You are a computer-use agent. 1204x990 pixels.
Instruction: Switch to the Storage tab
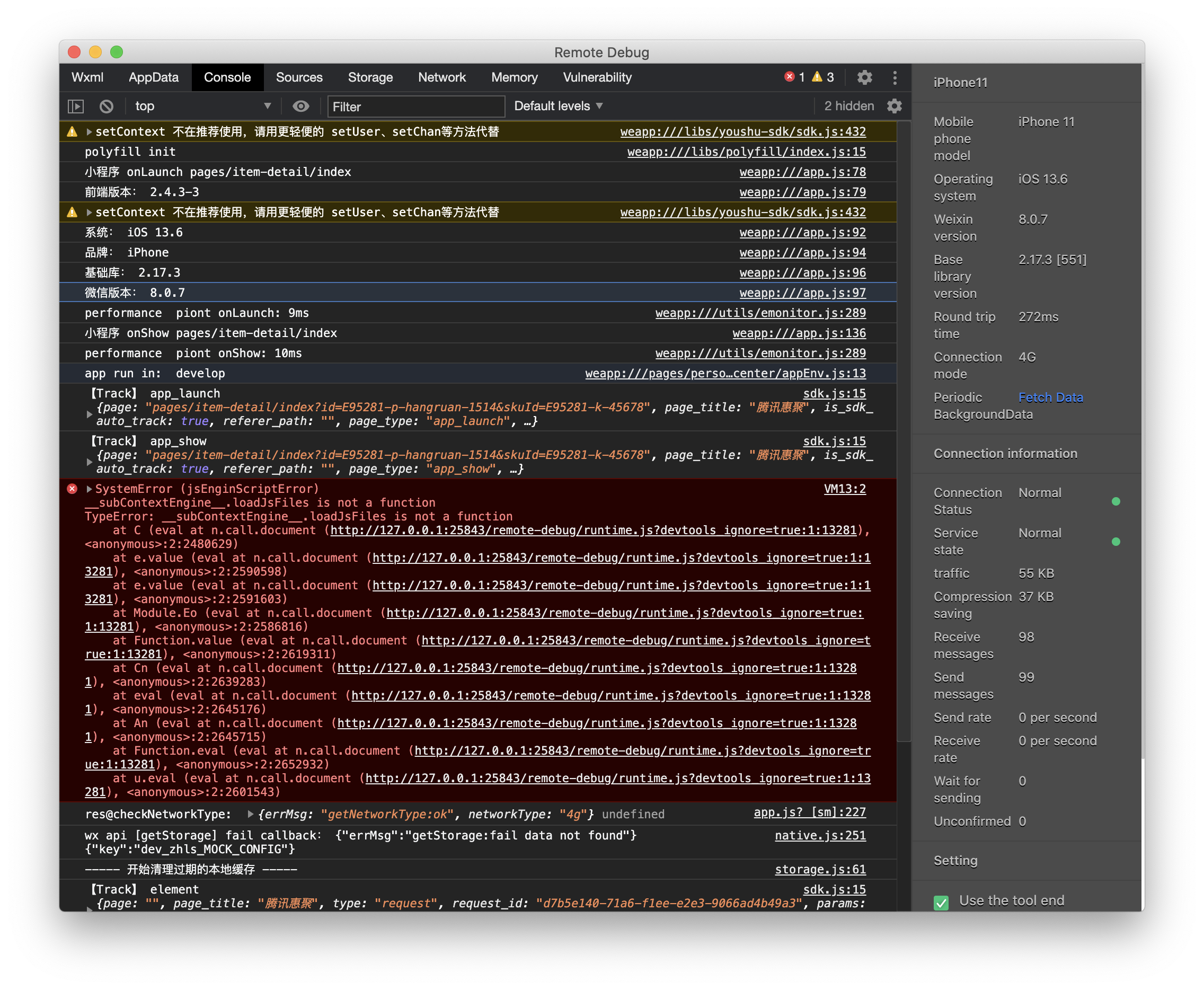coord(370,77)
